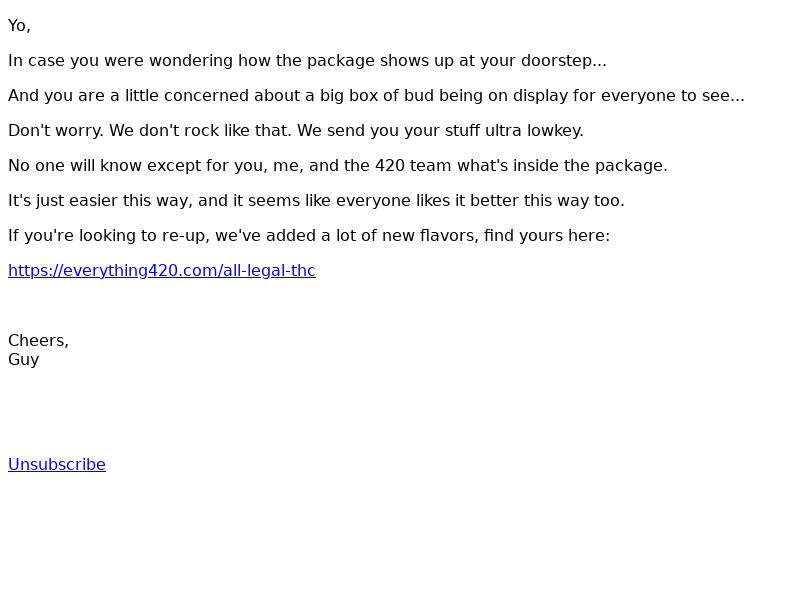Click "find yours here:" text

pos(547,236)
